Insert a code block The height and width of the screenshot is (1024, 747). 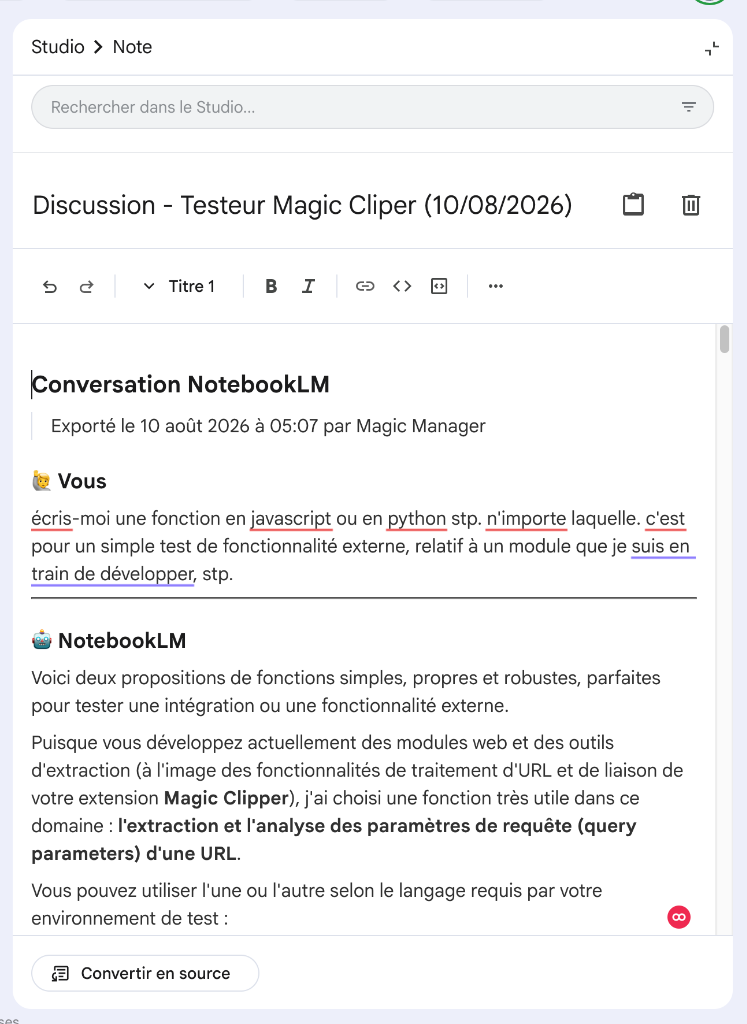[x=439, y=286]
